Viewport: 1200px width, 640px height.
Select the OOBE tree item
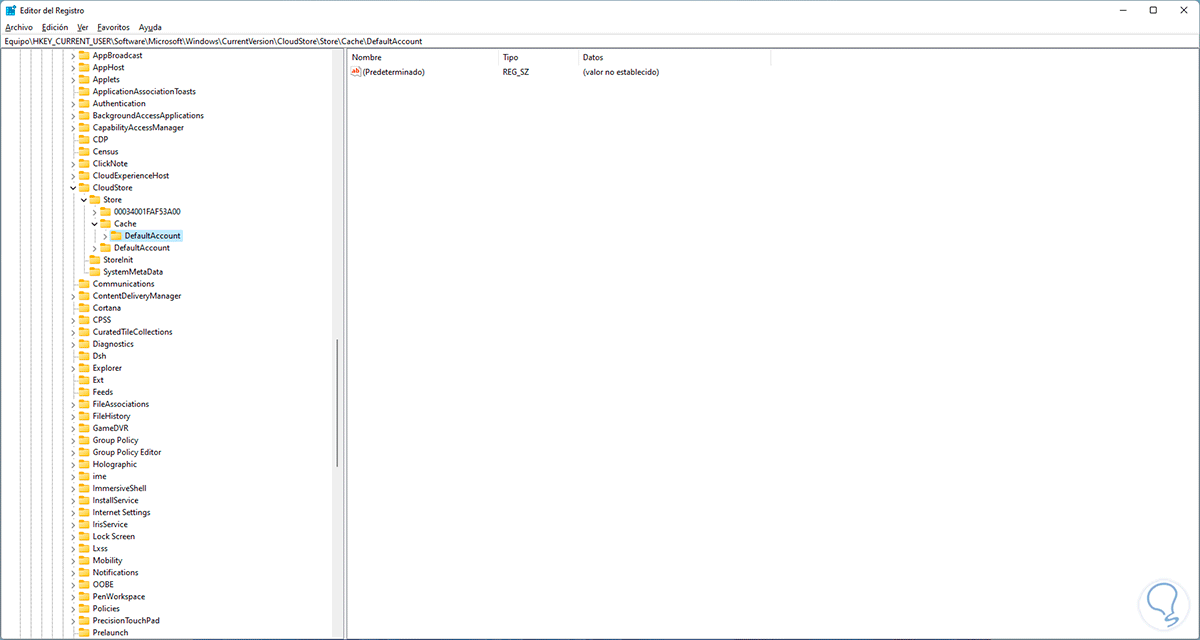coord(103,584)
